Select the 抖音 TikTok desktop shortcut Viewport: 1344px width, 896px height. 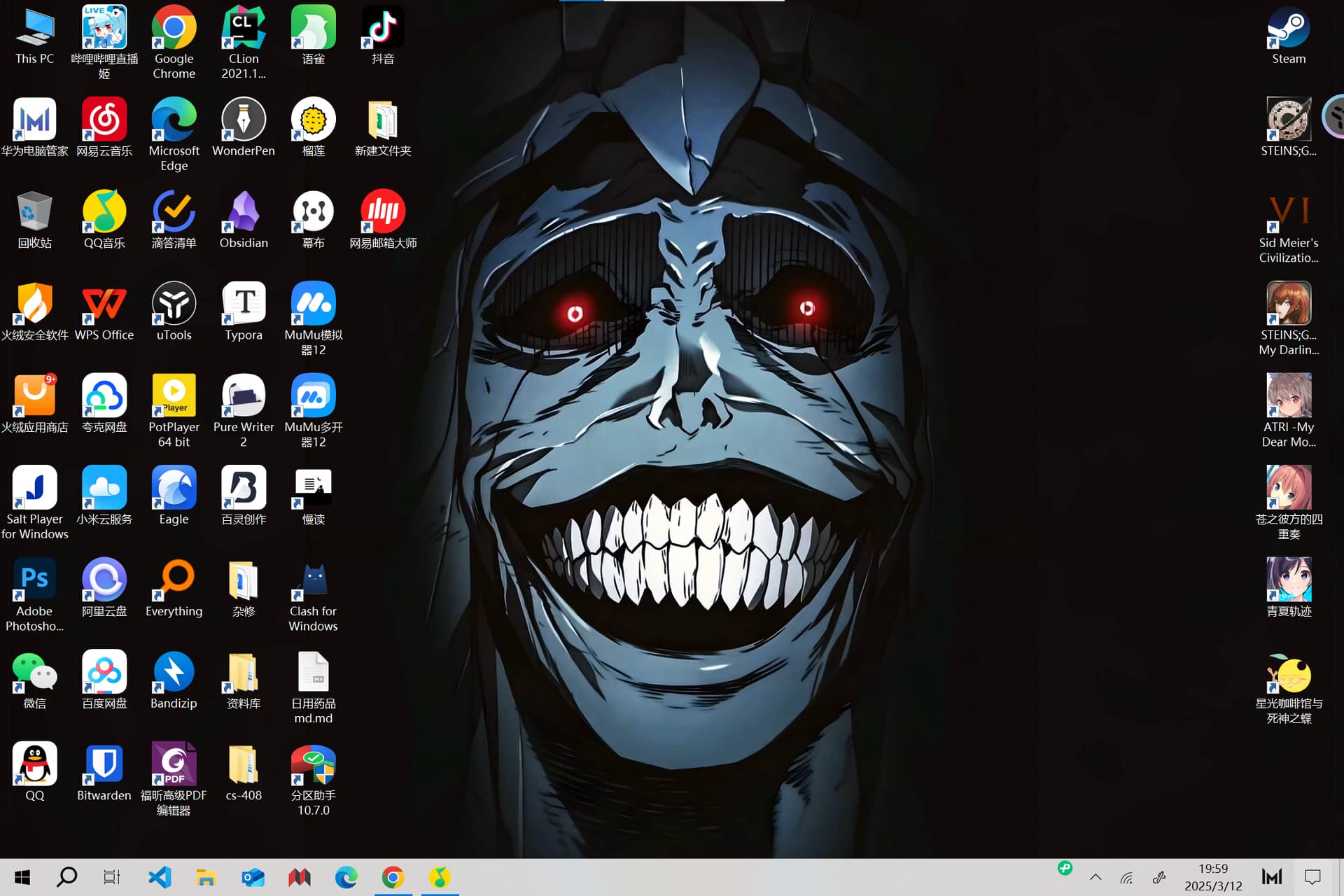pos(383,36)
